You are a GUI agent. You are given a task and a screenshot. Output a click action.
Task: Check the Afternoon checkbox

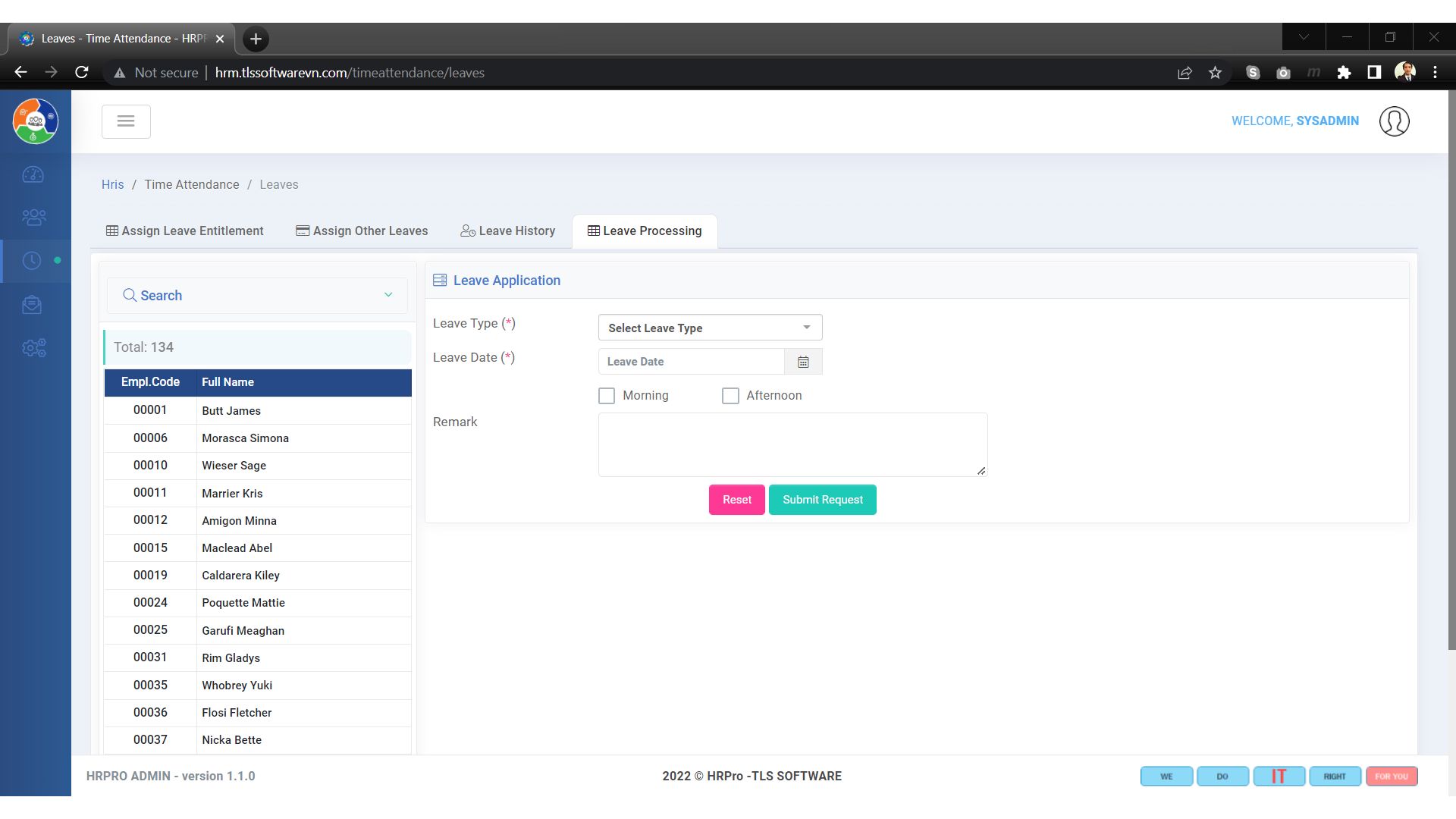[730, 396]
